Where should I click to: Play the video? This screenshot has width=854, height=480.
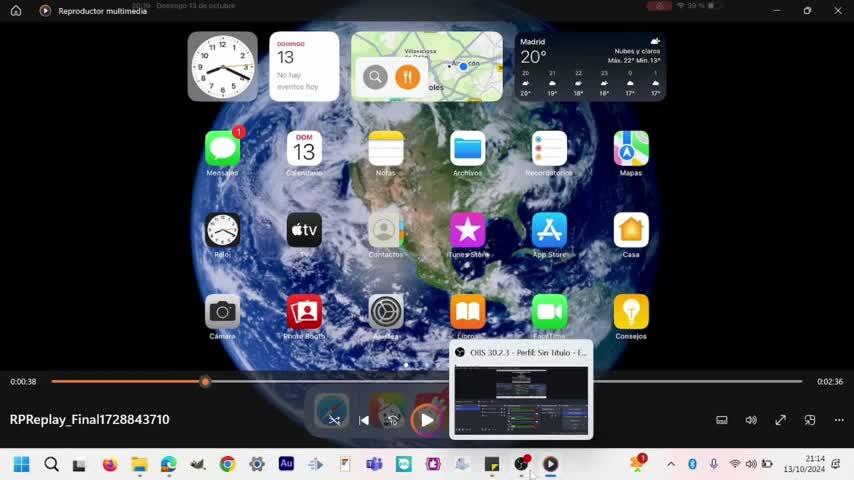[x=427, y=420]
